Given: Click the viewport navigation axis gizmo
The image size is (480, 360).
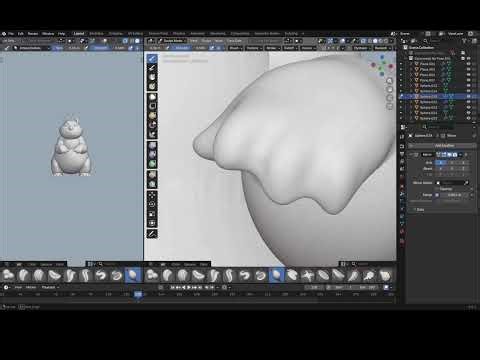Looking at the screenshot, I should (x=382, y=65).
